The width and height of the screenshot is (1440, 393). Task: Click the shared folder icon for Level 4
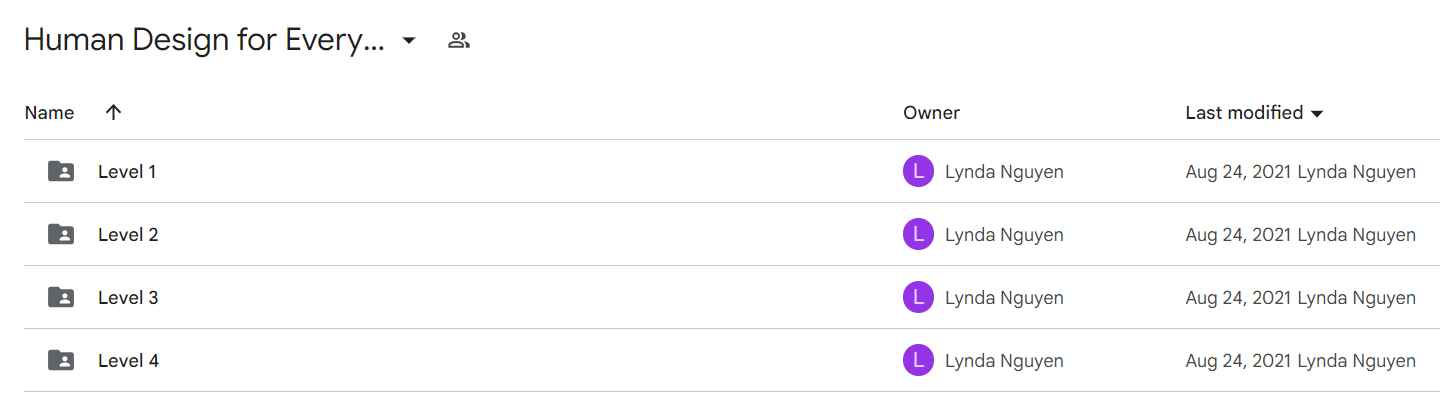[61, 361]
